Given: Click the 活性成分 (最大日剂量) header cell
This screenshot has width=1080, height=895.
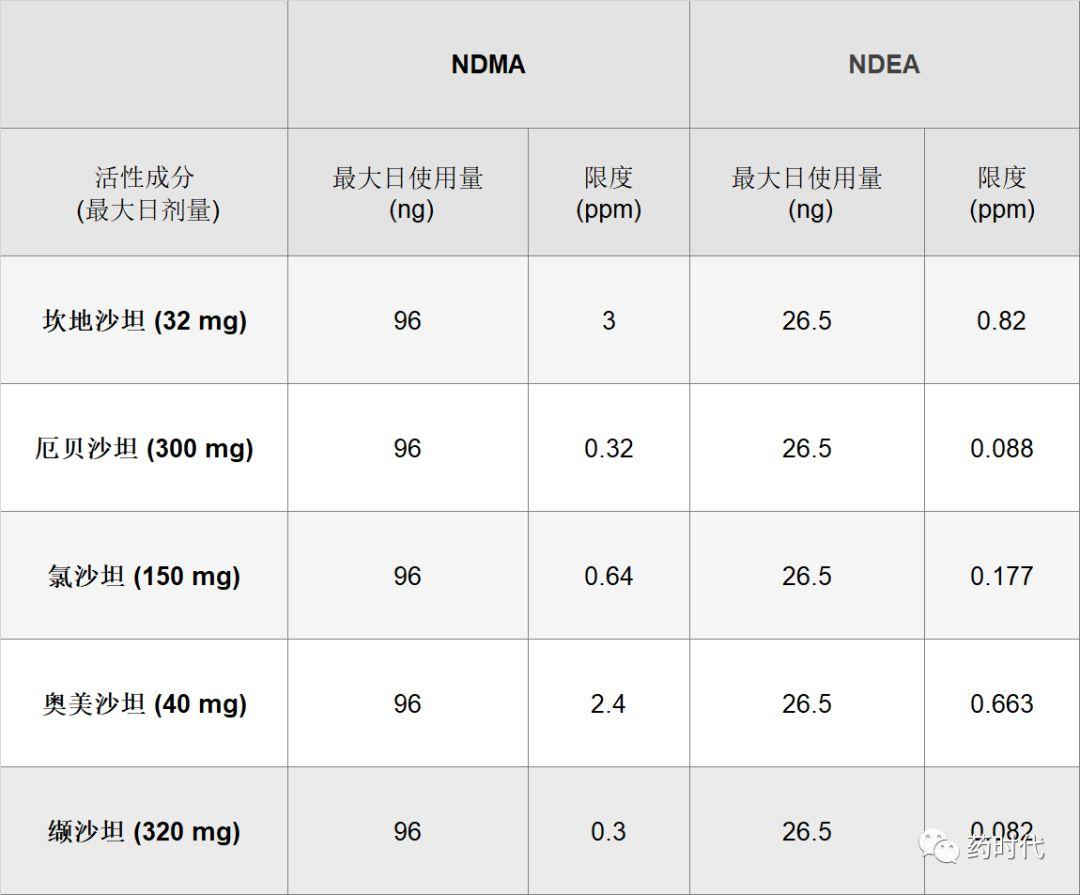Looking at the screenshot, I should click(x=144, y=192).
